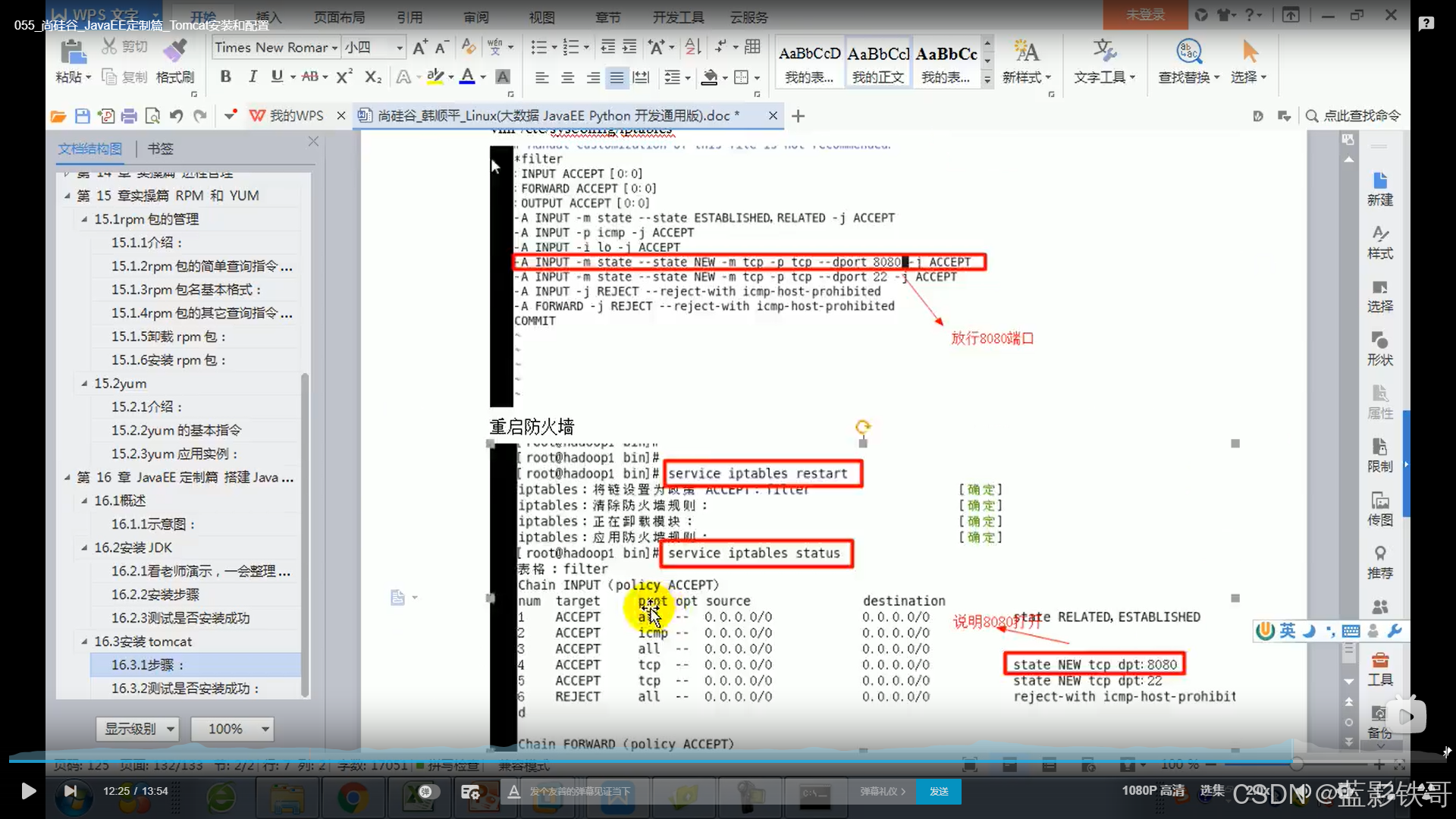Collapse 16.3安装 tomcat tree node

(x=84, y=642)
